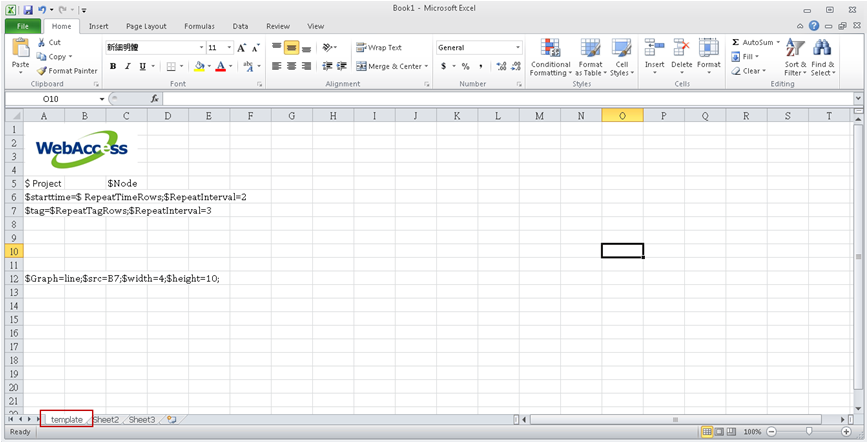Open Excel Help question mark
Image resolution: width=868 pixels, height=443 pixels.
[x=814, y=25]
